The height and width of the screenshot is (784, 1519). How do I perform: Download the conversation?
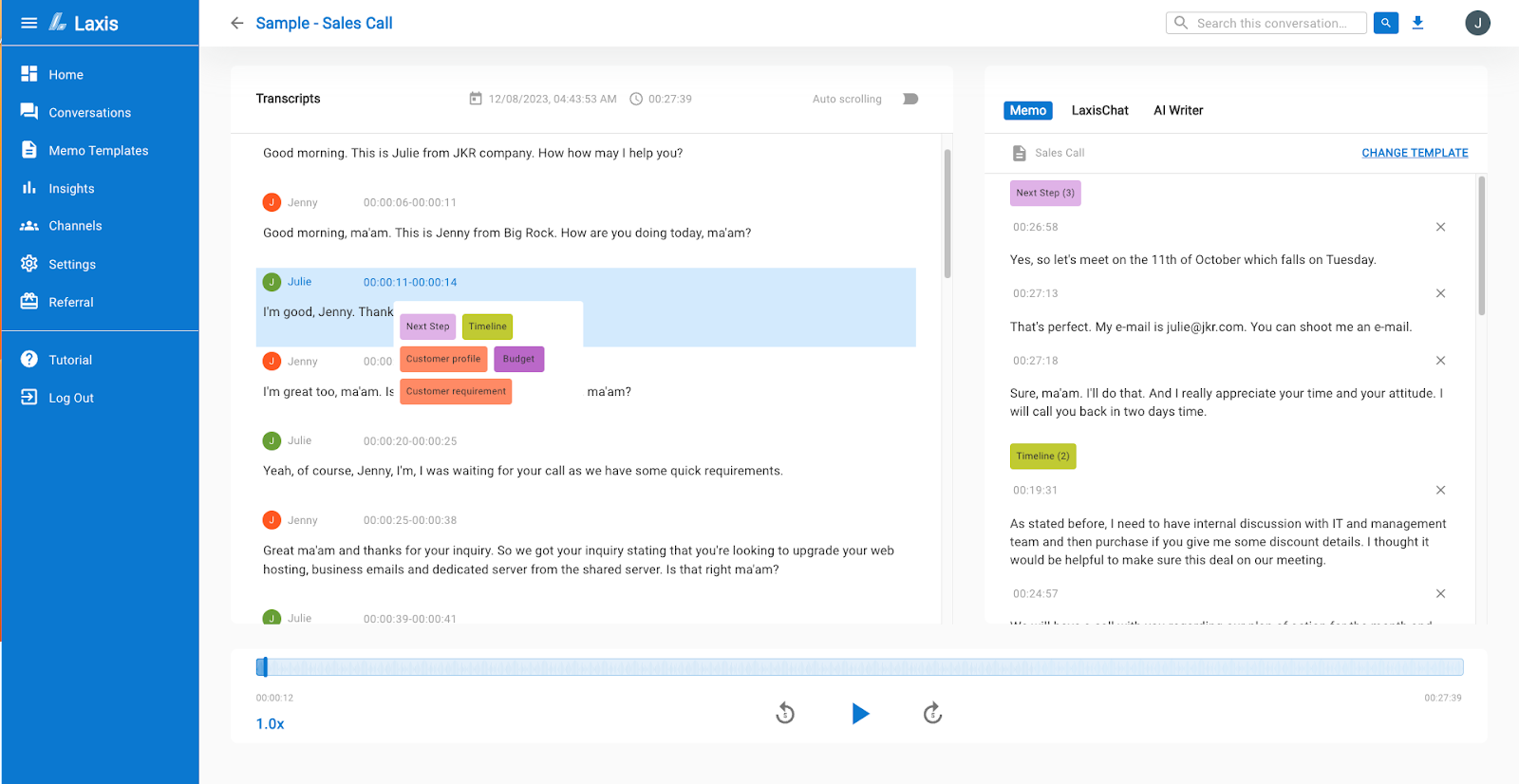(x=1417, y=23)
